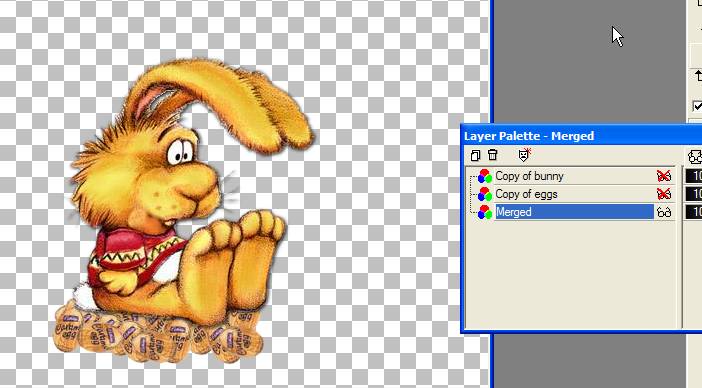Click the Delete Layer trash icon
The height and width of the screenshot is (388, 702).
coord(492,155)
